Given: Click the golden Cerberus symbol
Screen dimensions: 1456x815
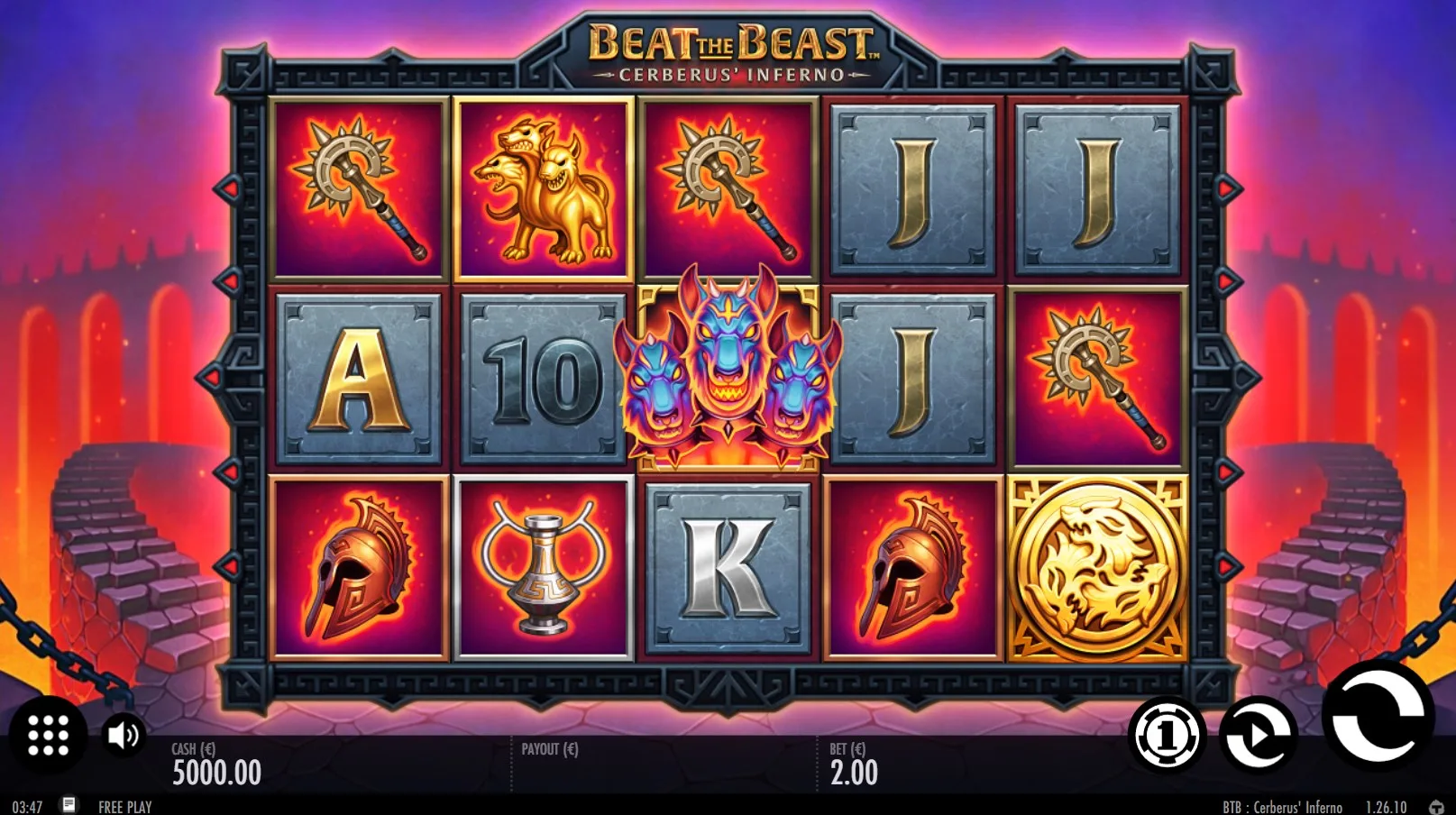Looking at the screenshot, I should (544, 189).
